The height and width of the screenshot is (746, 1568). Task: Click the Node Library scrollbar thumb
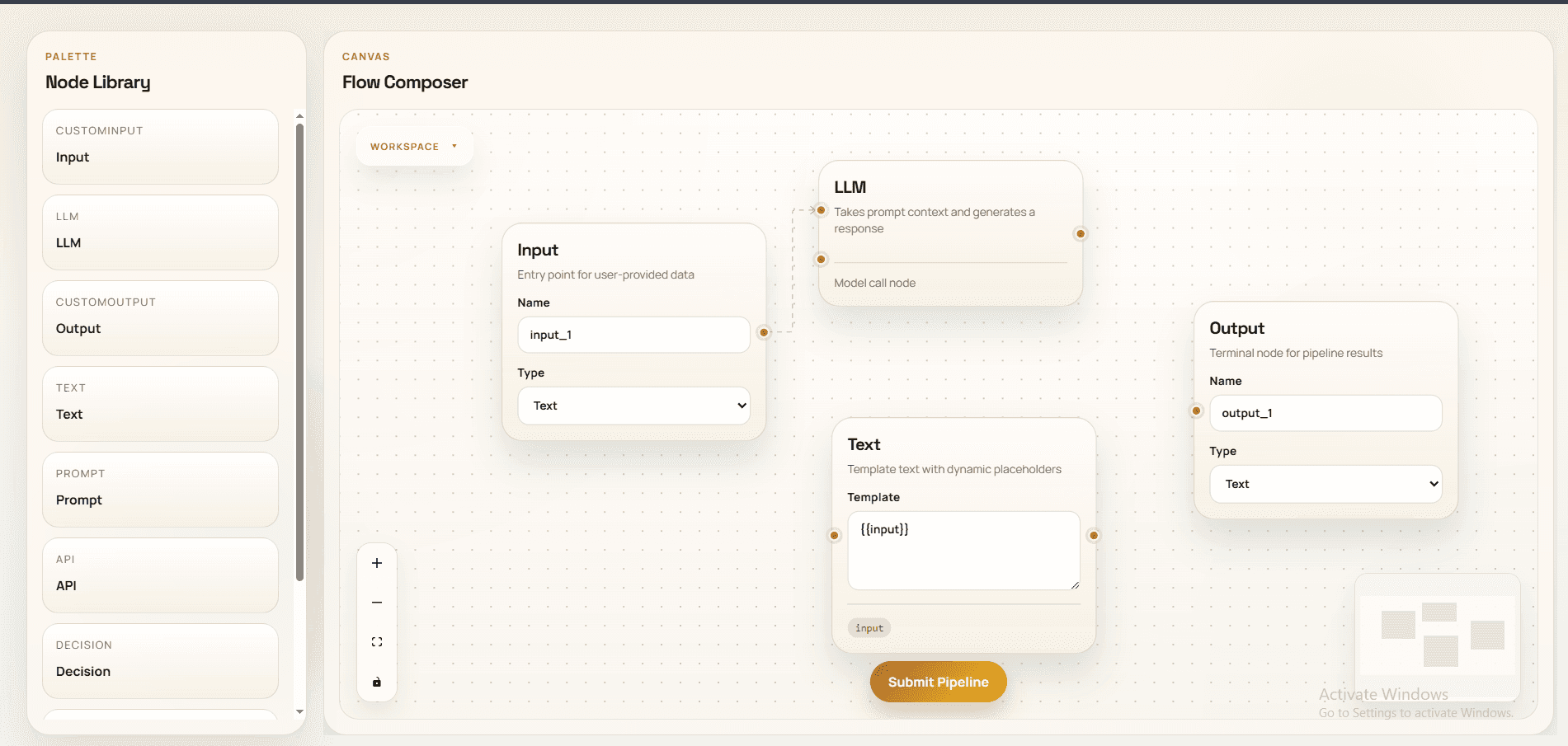299,352
